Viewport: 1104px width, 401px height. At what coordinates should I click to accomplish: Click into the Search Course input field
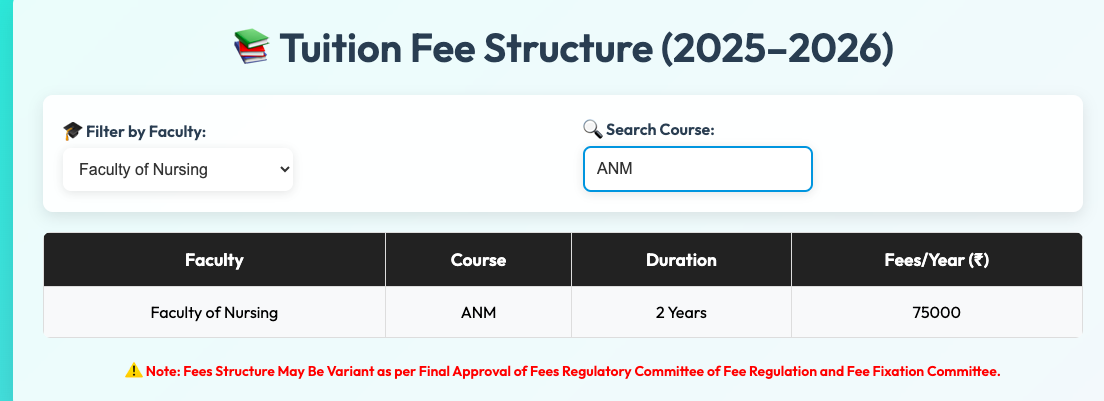[x=698, y=169]
